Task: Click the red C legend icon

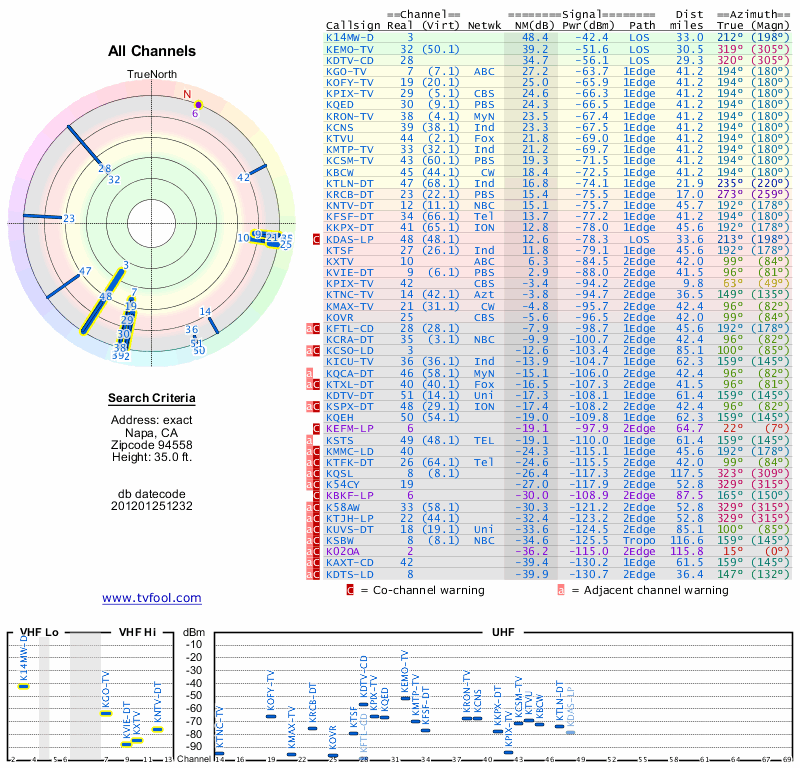Action: [x=350, y=590]
